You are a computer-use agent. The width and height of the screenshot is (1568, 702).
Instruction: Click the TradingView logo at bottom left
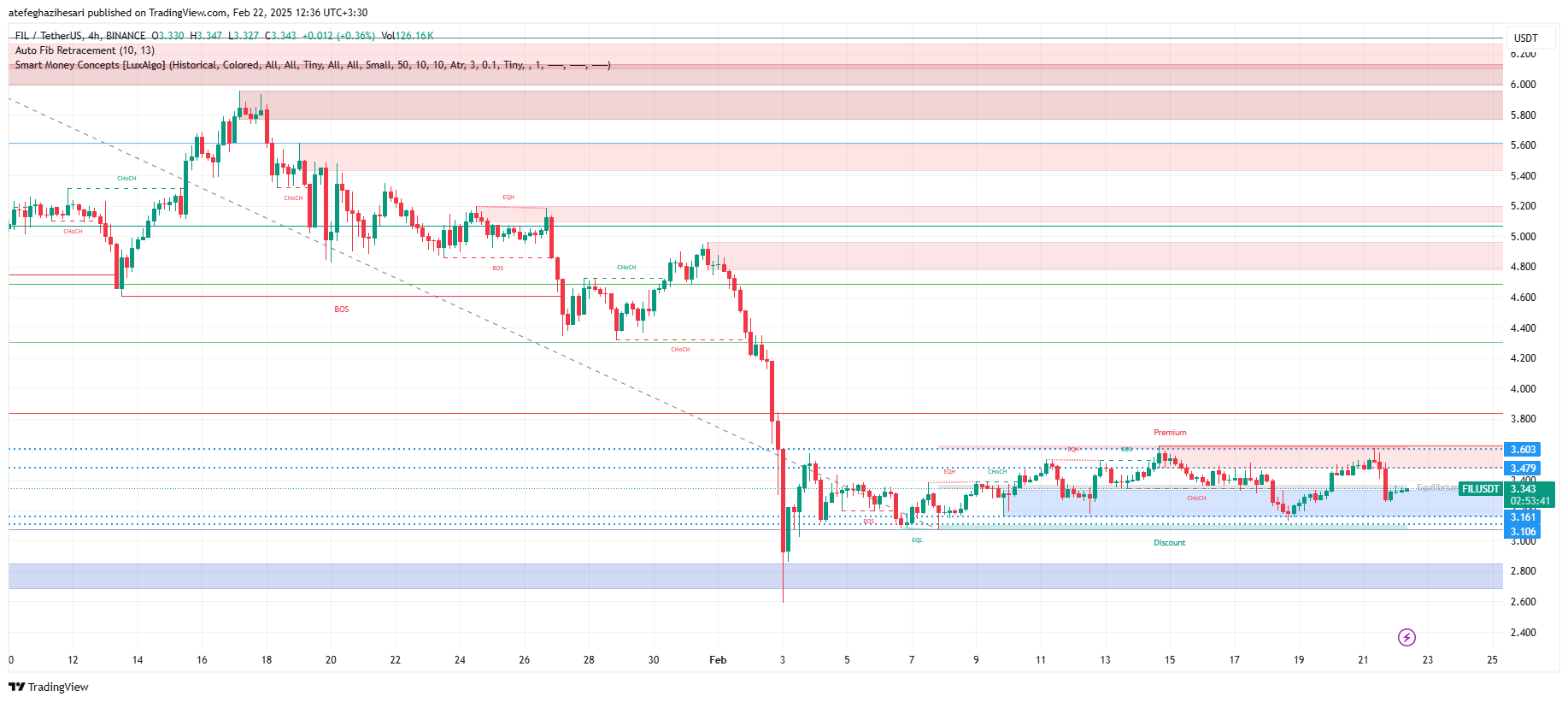[x=49, y=687]
